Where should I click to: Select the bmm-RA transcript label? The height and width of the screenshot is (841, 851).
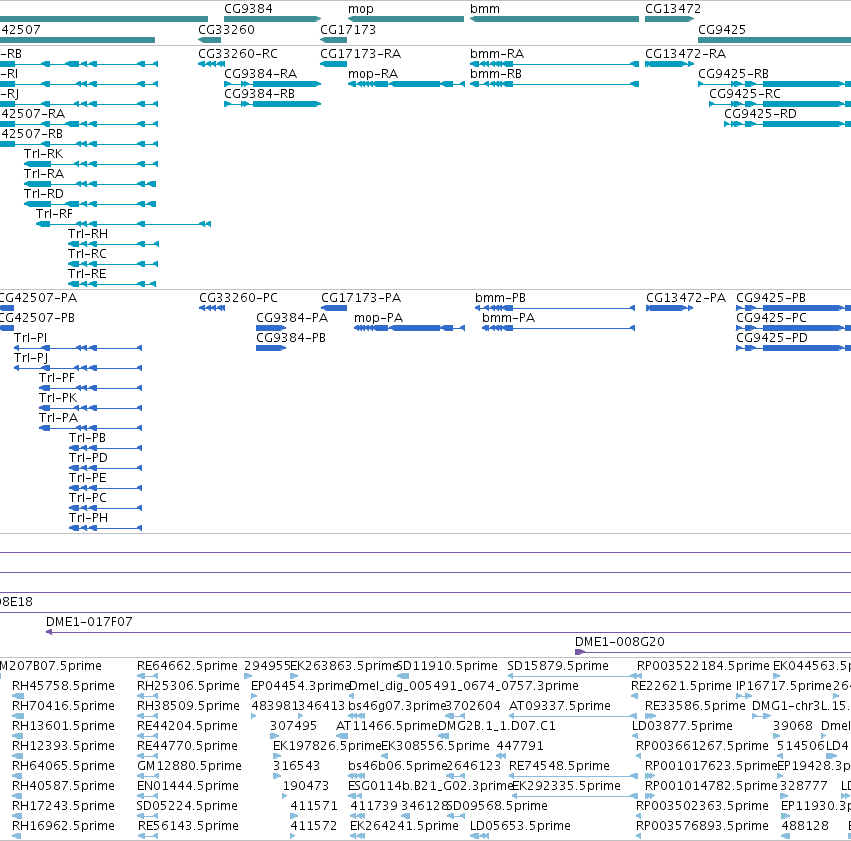click(497, 54)
